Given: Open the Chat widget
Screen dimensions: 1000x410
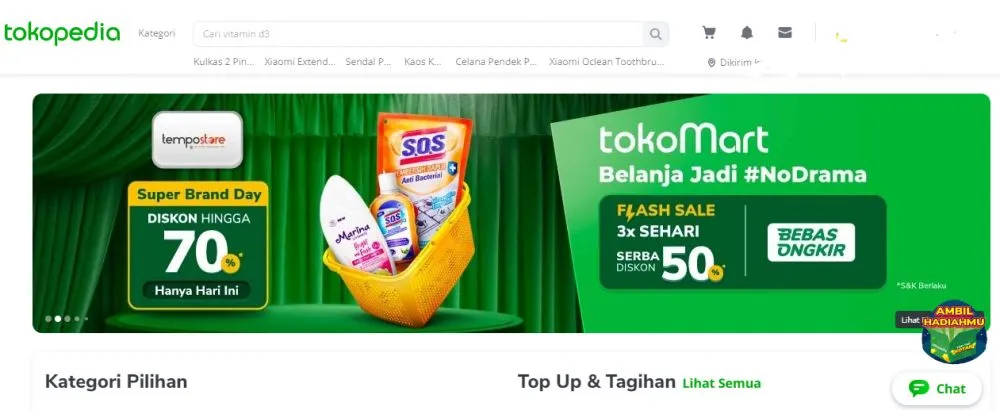Looking at the screenshot, I should [x=937, y=388].
